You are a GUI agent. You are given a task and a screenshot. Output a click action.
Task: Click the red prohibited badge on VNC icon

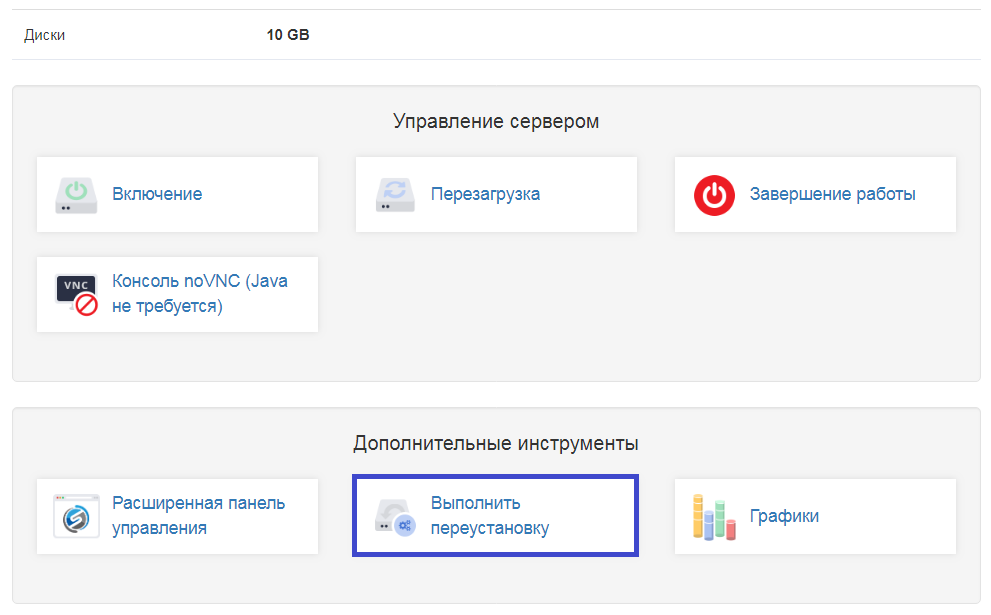click(87, 305)
